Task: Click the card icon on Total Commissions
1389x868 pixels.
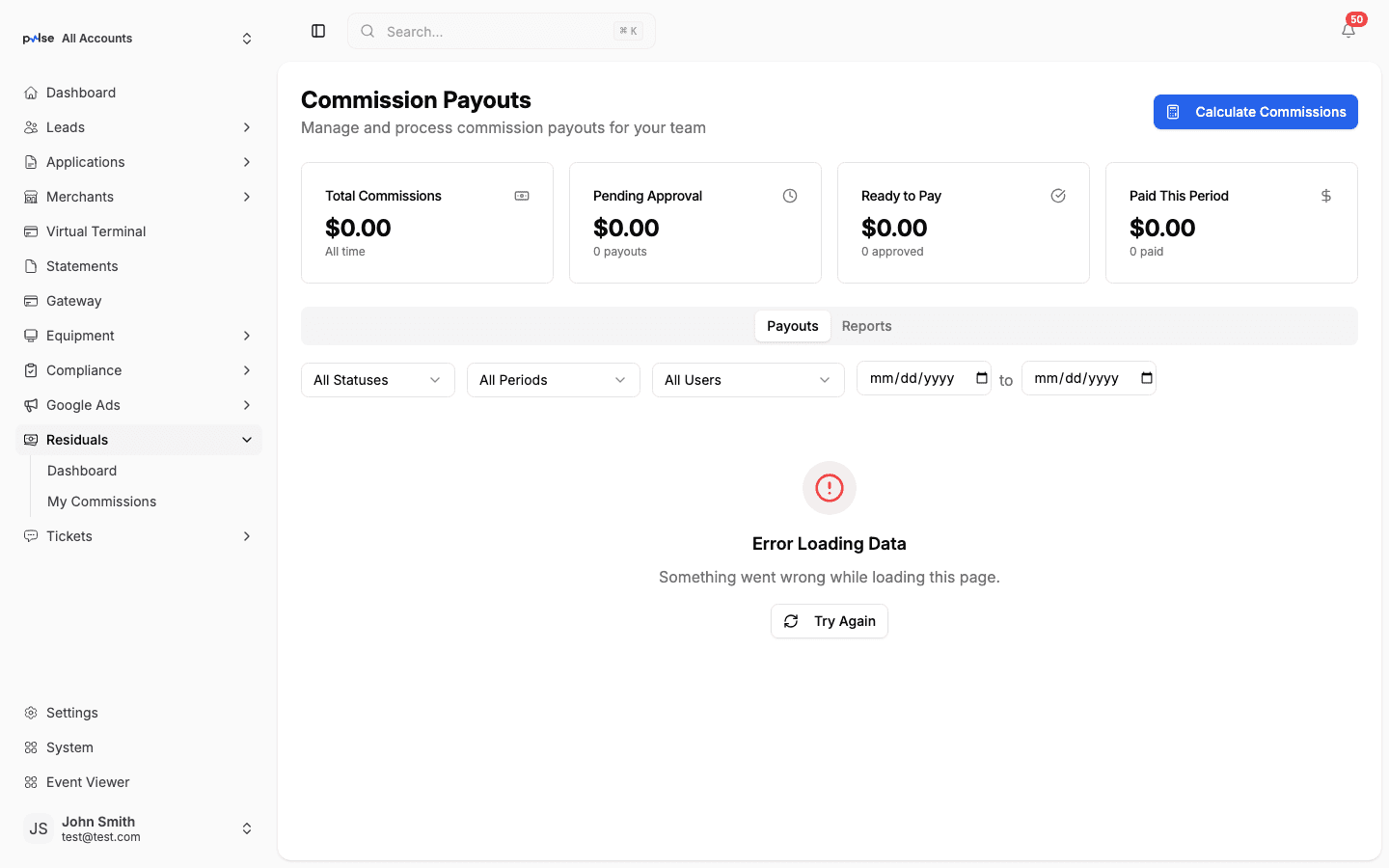Action: [x=522, y=195]
